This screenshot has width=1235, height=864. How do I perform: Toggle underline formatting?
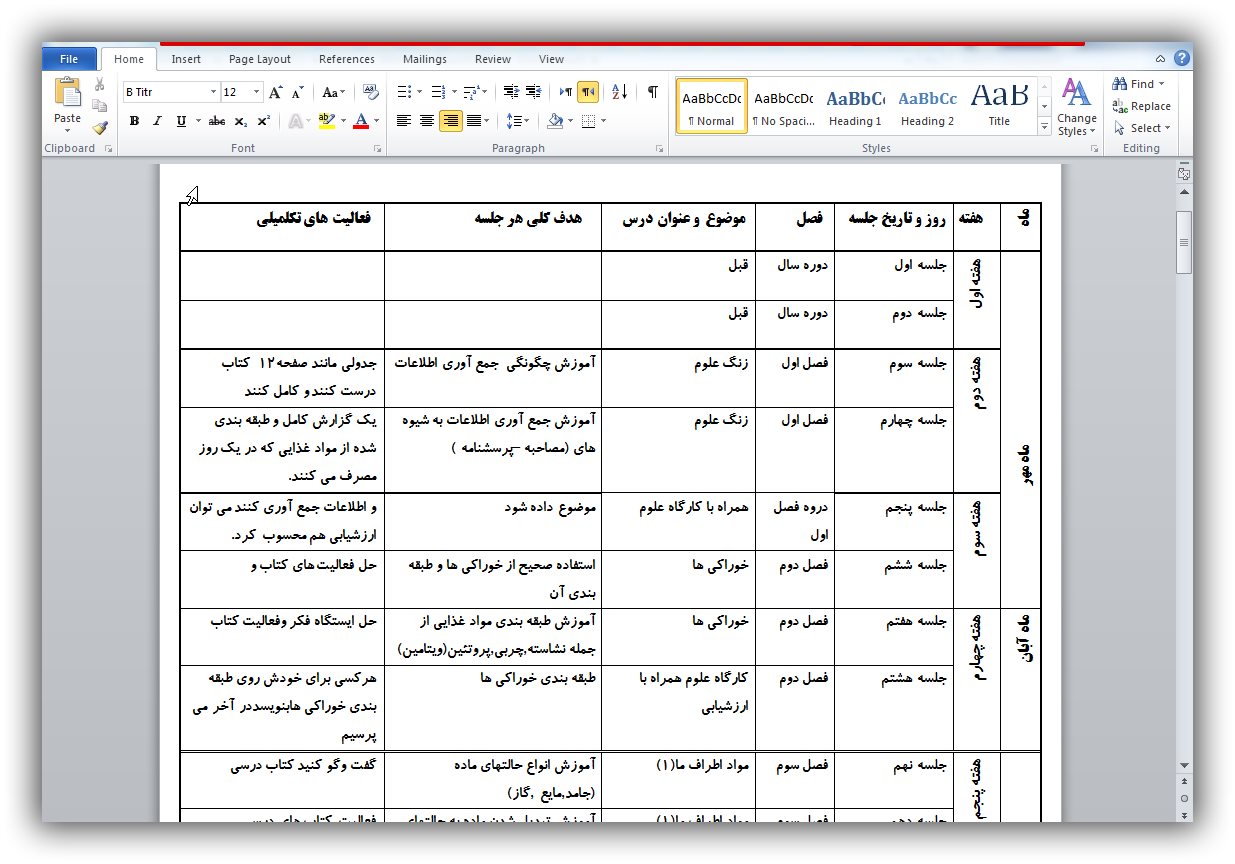click(181, 121)
